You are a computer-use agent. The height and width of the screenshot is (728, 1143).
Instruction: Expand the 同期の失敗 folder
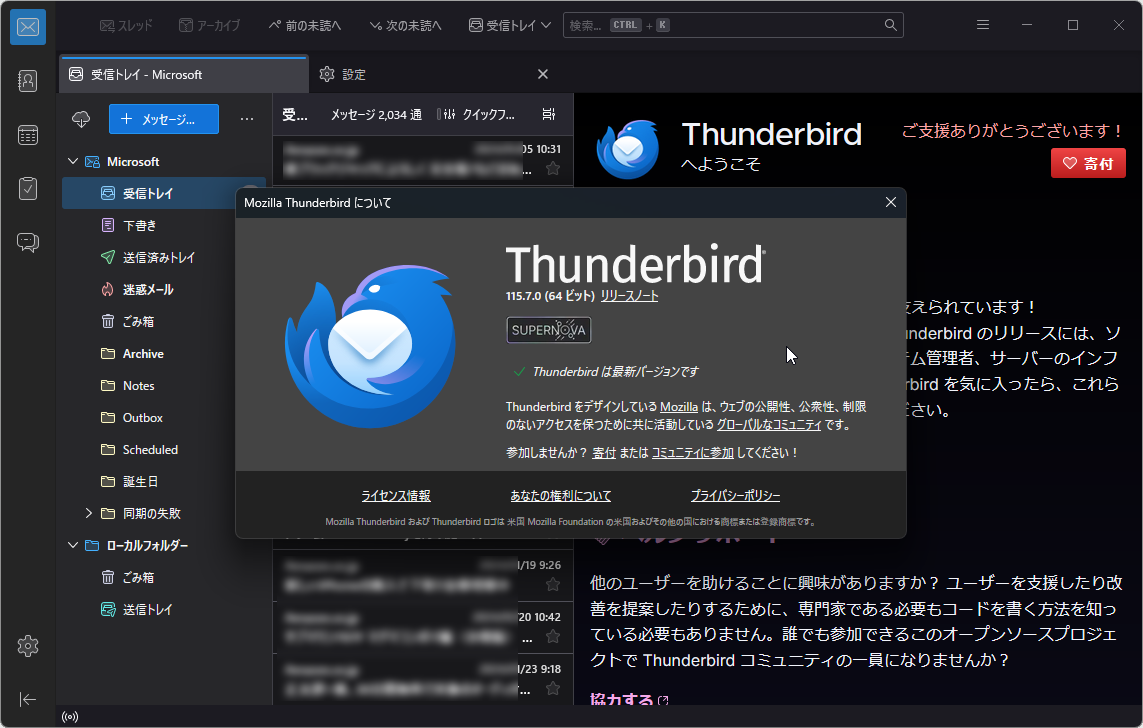pos(88,513)
